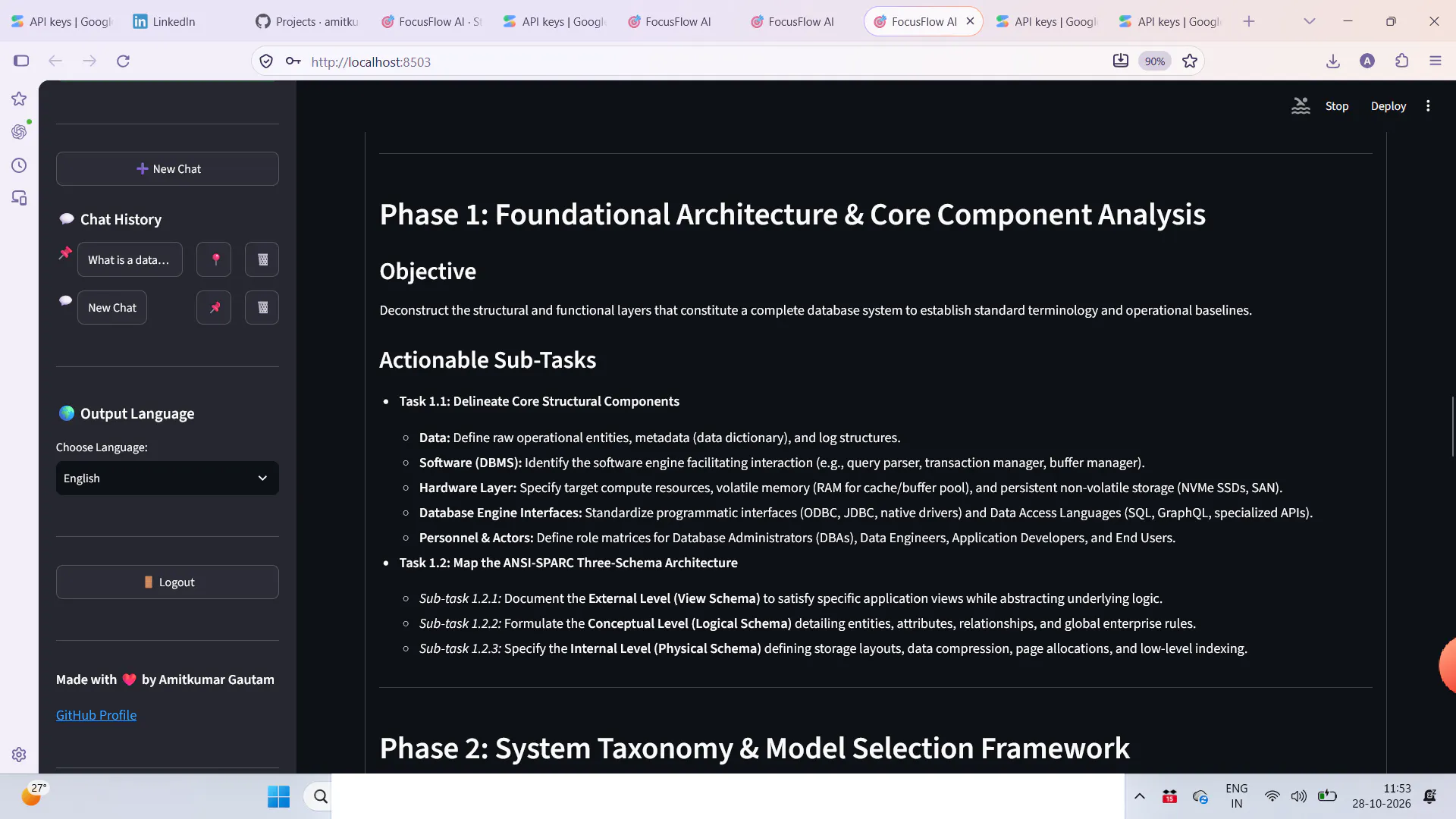Reload the localhost page

[124, 61]
